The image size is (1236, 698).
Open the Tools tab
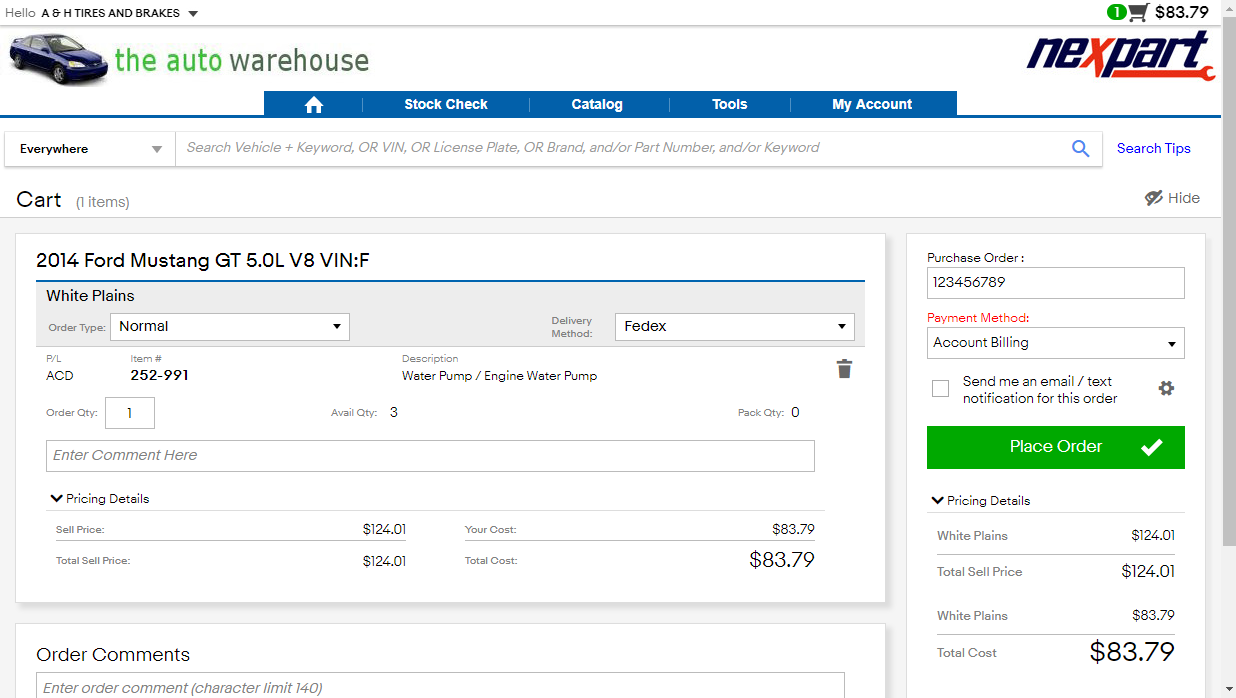(730, 104)
